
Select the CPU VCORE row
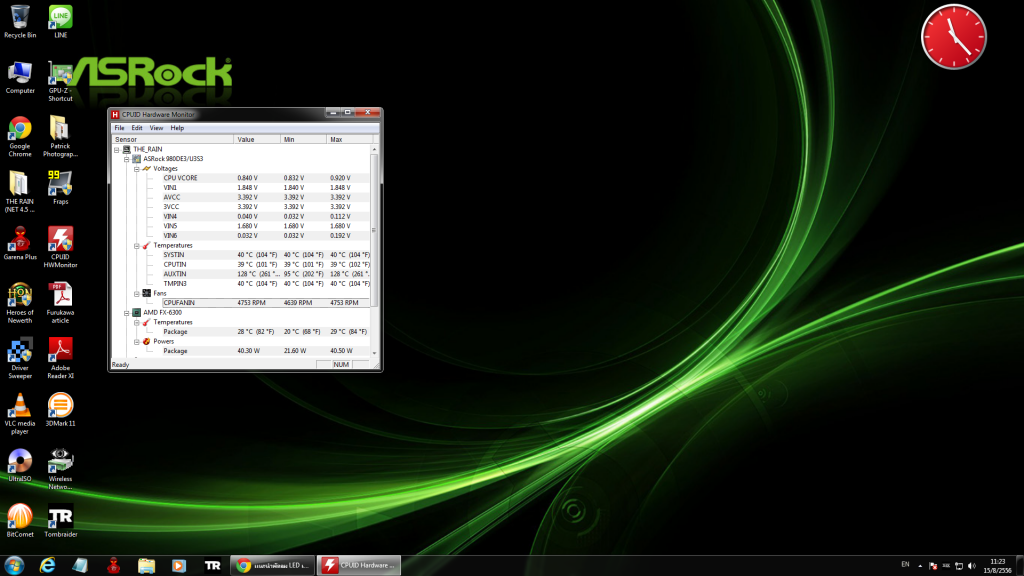[264, 178]
